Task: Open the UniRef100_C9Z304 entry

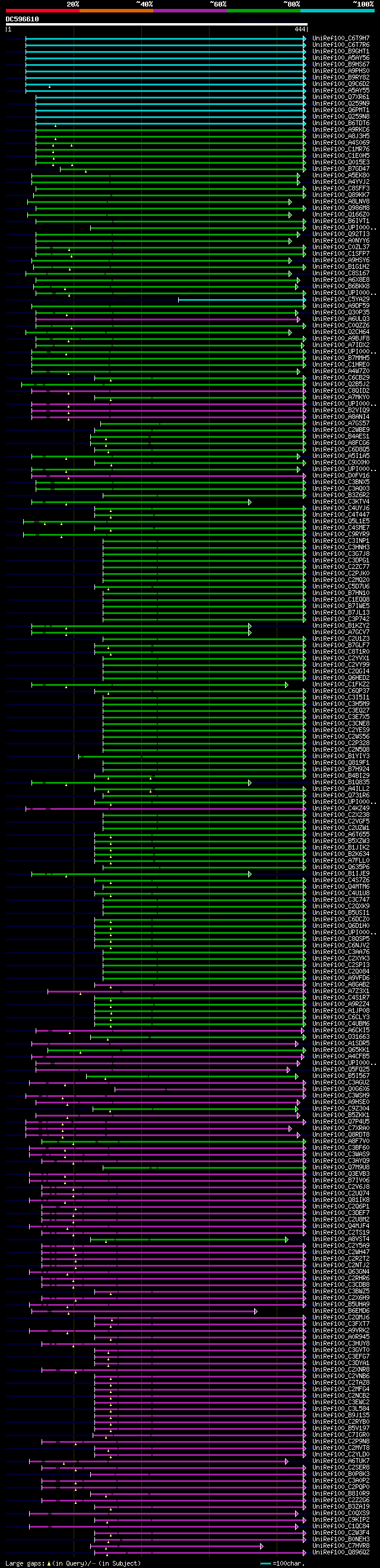Action: point(340,1108)
